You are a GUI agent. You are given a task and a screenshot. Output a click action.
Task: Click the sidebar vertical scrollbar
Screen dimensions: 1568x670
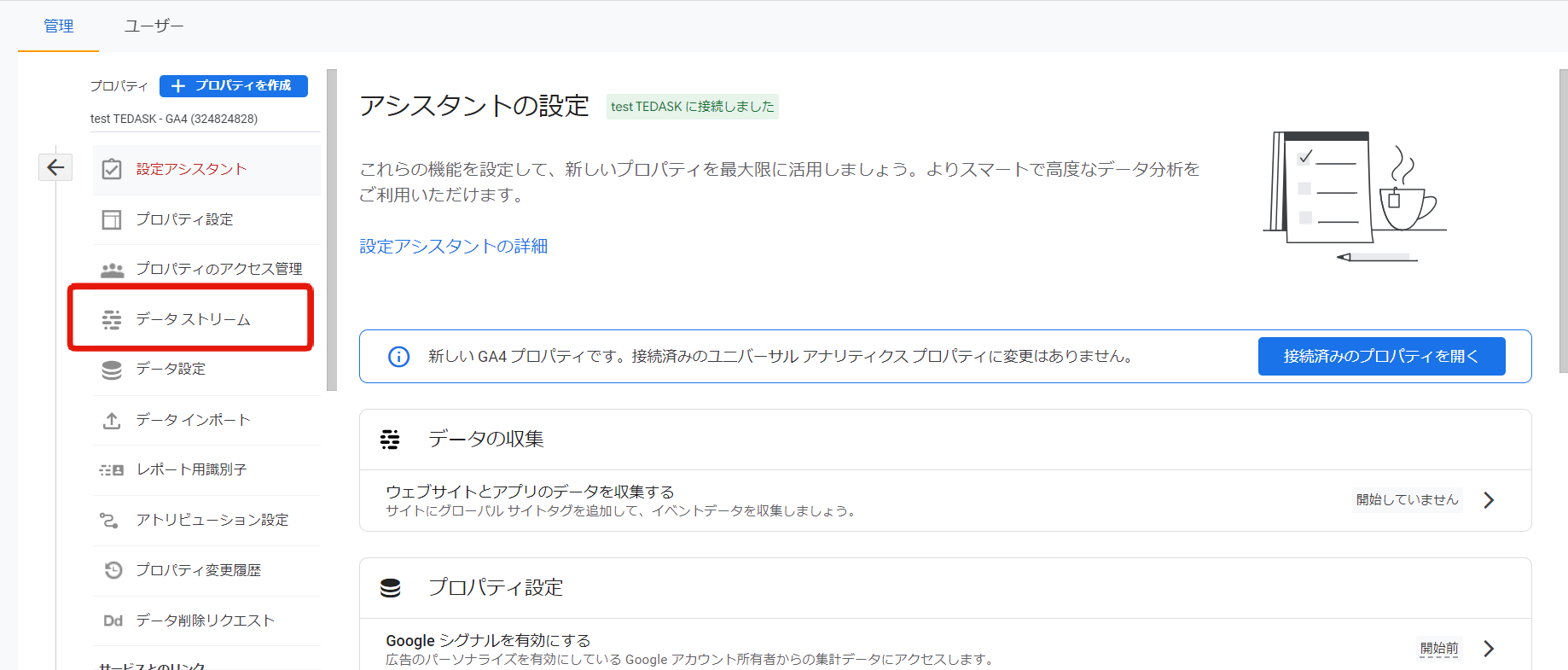pos(332,230)
